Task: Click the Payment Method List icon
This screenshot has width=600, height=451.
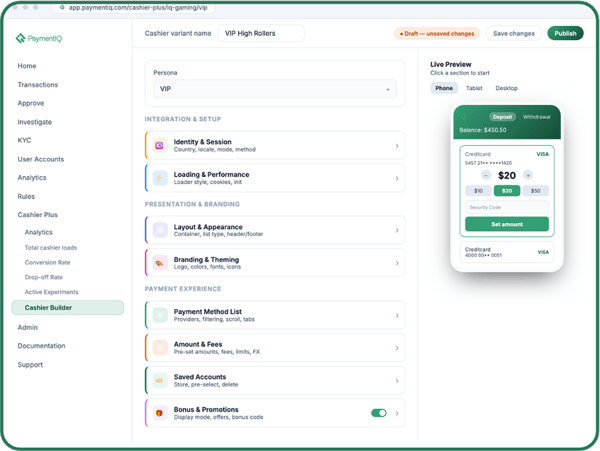Action: coord(160,315)
